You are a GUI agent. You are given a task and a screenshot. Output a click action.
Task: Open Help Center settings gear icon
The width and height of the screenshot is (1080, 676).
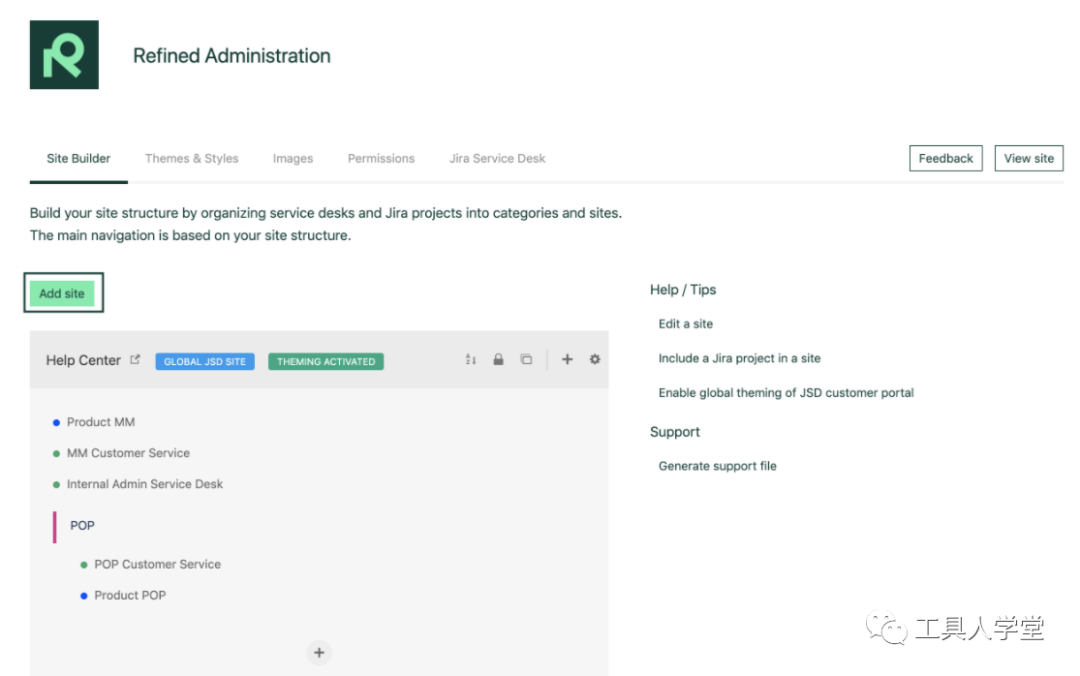click(x=594, y=359)
